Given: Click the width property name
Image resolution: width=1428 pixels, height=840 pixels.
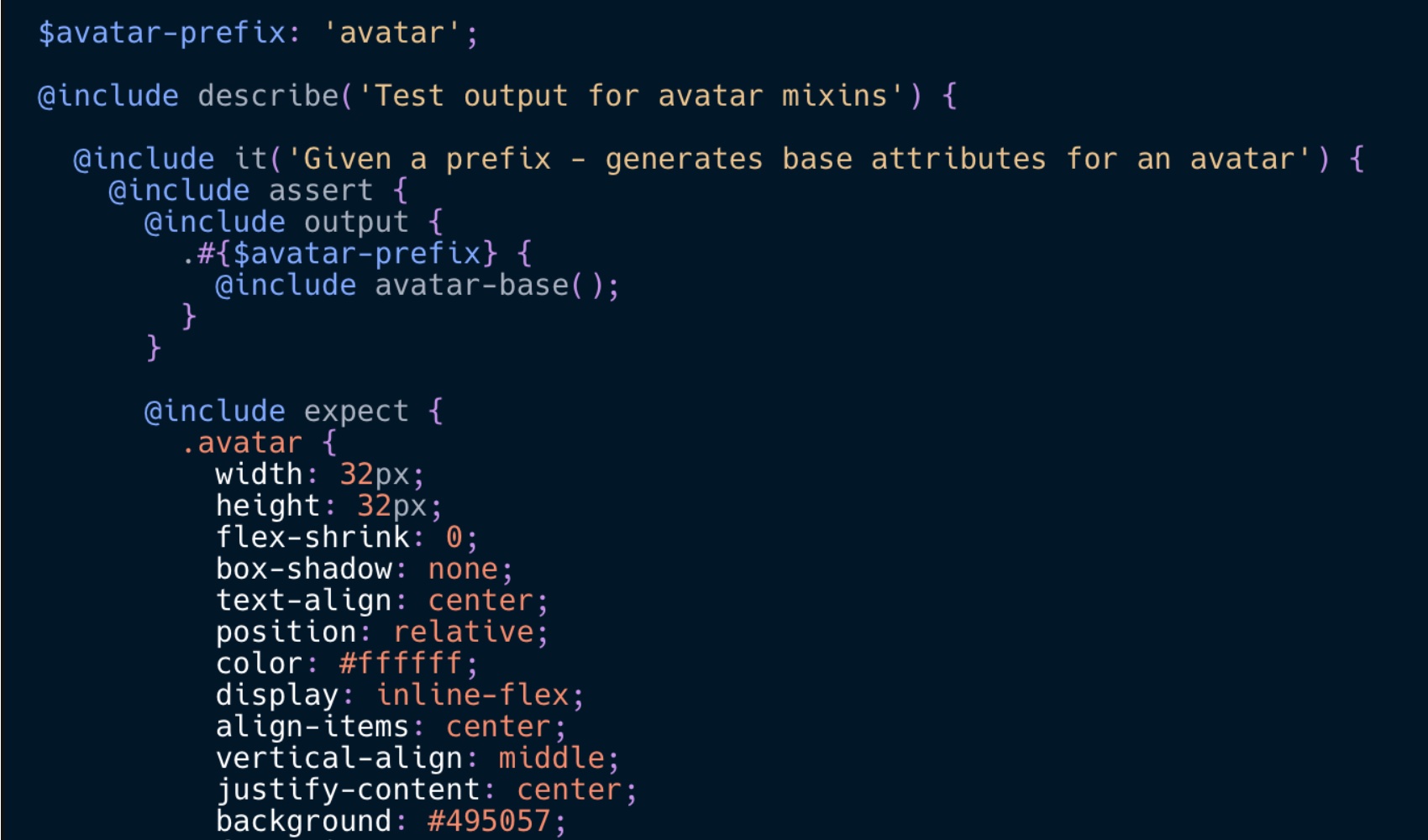Looking at the screenshot, I should click(259, 475).
